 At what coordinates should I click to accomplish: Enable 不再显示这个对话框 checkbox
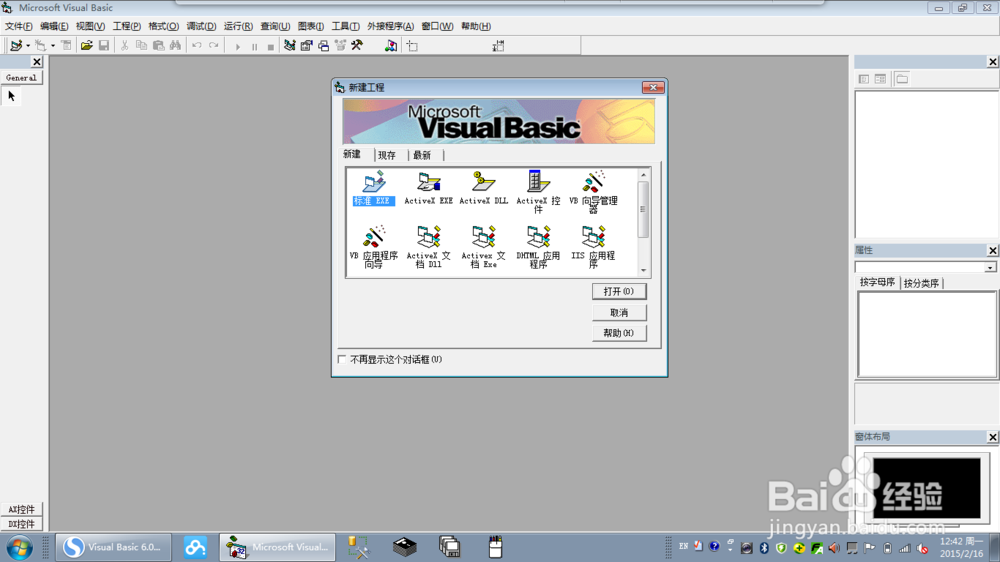coord(342,360)
